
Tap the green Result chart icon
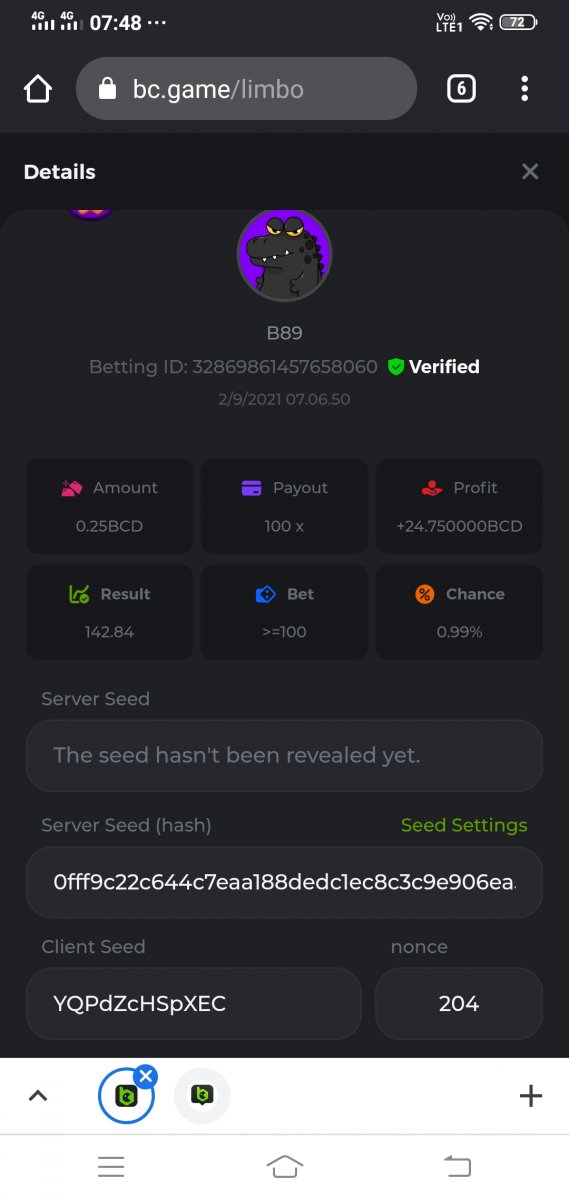pyautogui.click(x=79, y=594)
